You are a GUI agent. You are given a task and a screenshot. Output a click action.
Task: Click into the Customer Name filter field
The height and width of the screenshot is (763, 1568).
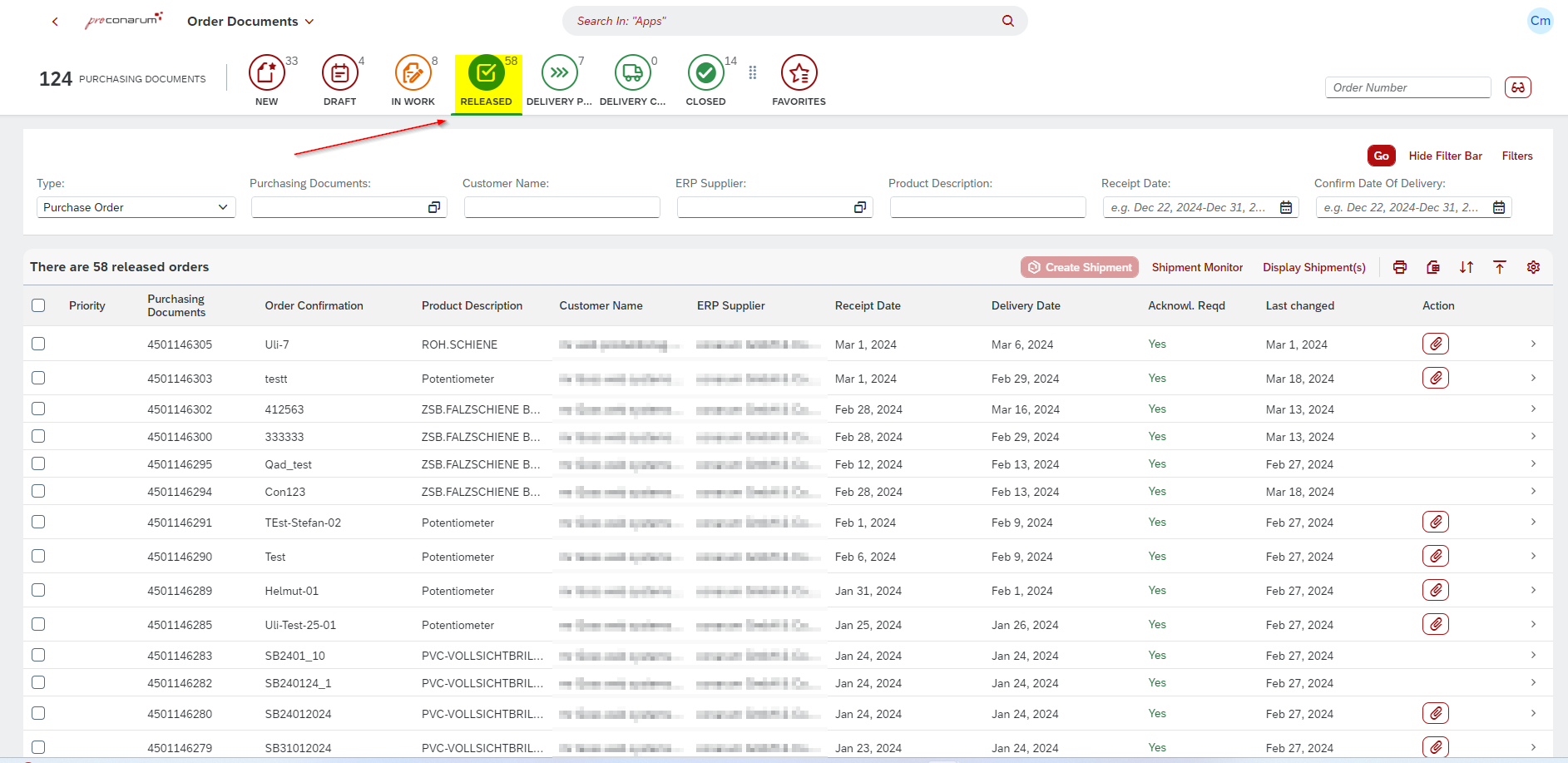pyautogui.click(x=562, y=207)
